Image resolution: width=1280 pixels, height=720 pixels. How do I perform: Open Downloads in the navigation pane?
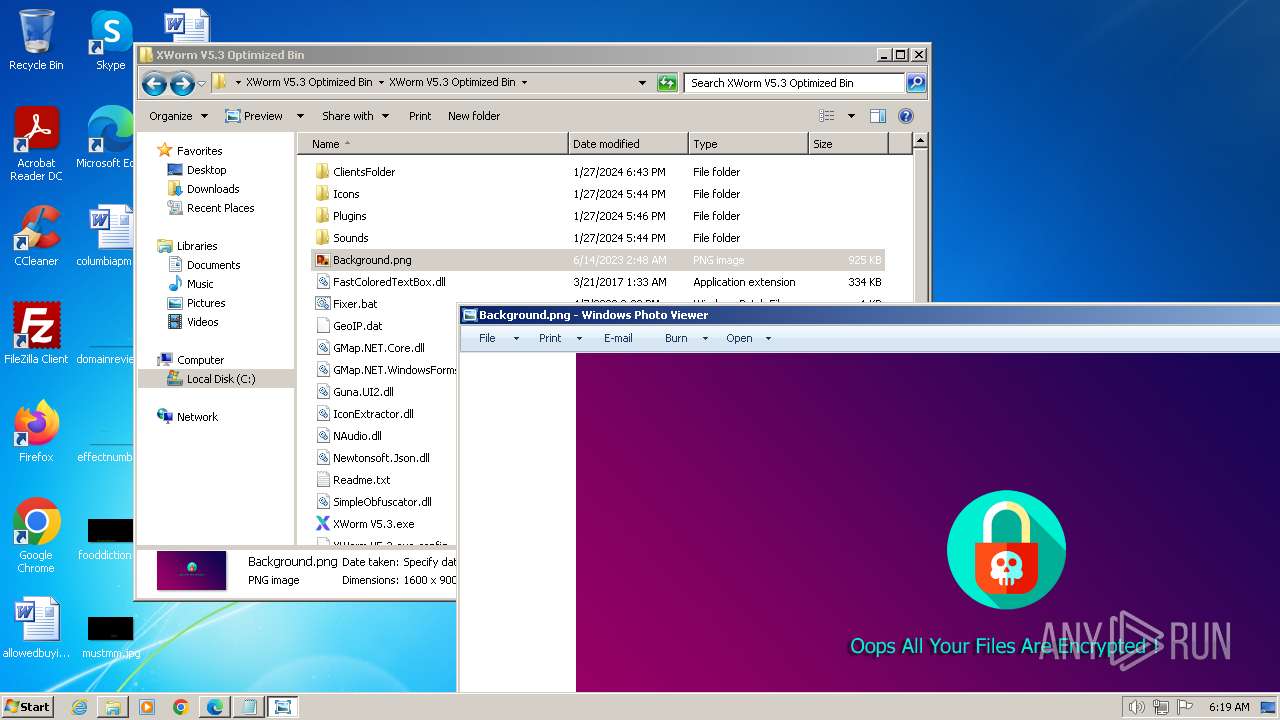[213, 189]
